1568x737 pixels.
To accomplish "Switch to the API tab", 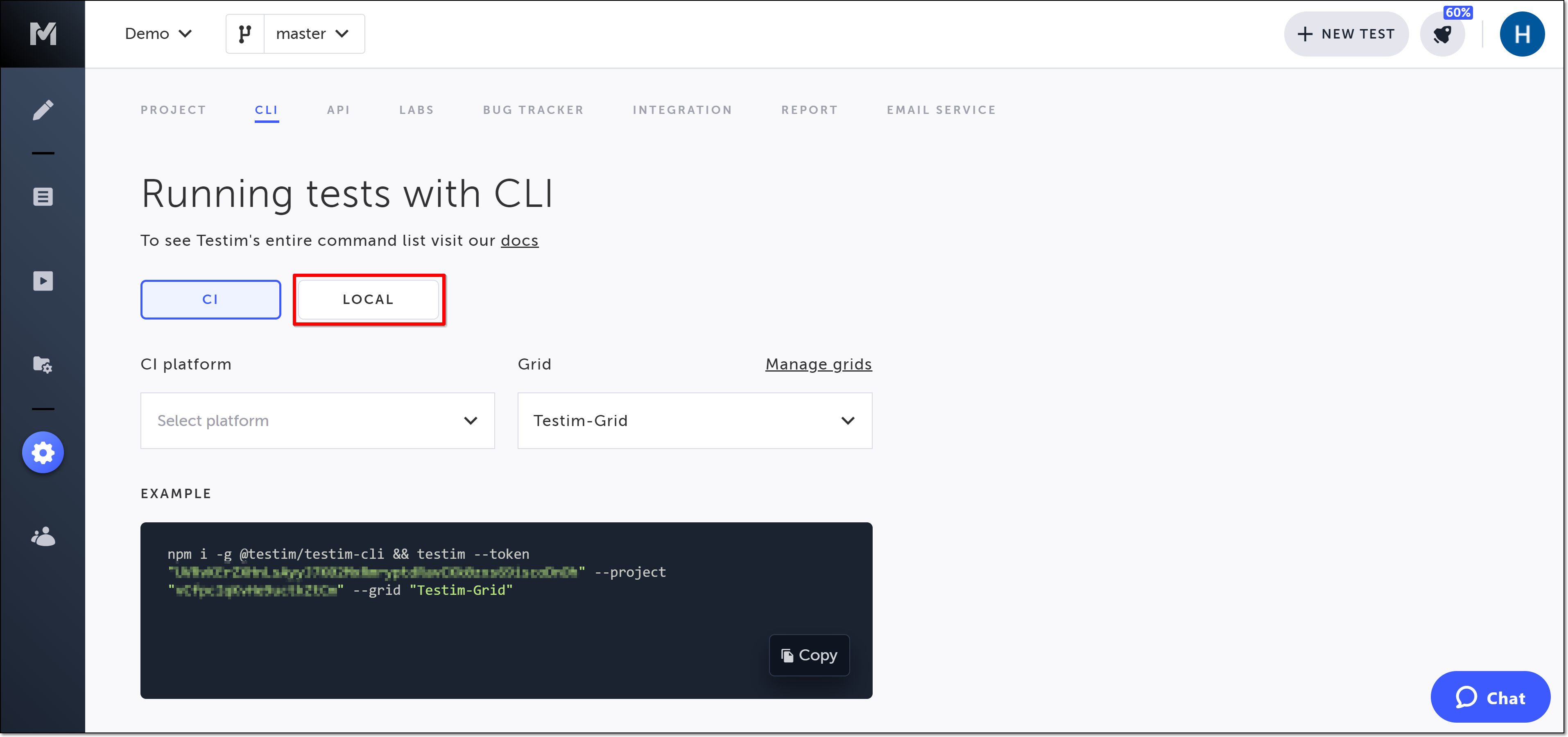I will [x=338, y=110].
